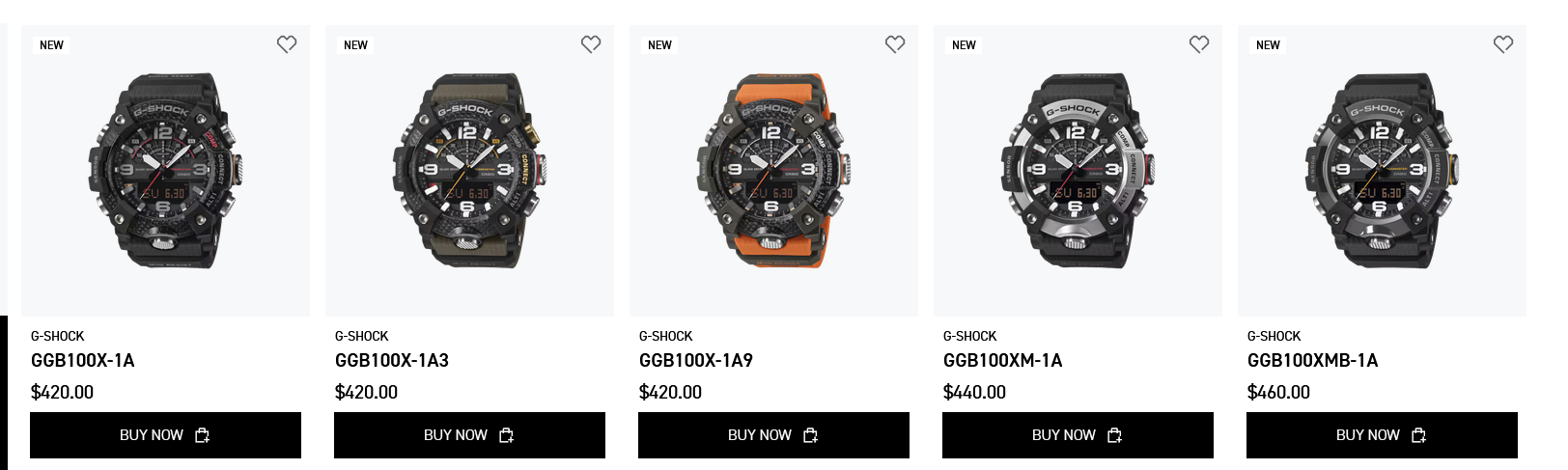Click the GGB100XM-1A model title
This screenshot has height=470, width=1568.
click(x=1002, y=361)
